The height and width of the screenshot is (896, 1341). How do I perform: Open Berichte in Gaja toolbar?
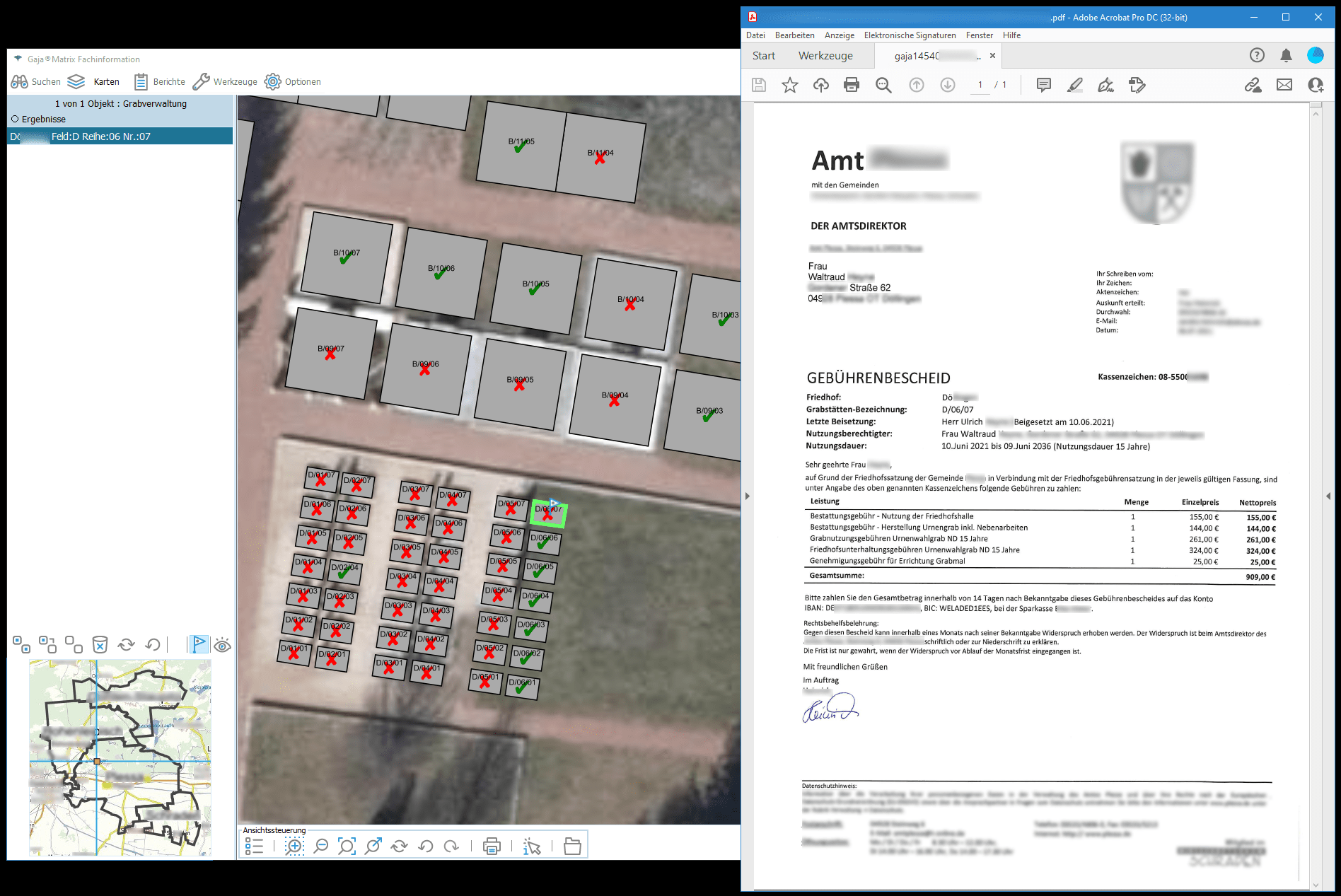point(160,82)
